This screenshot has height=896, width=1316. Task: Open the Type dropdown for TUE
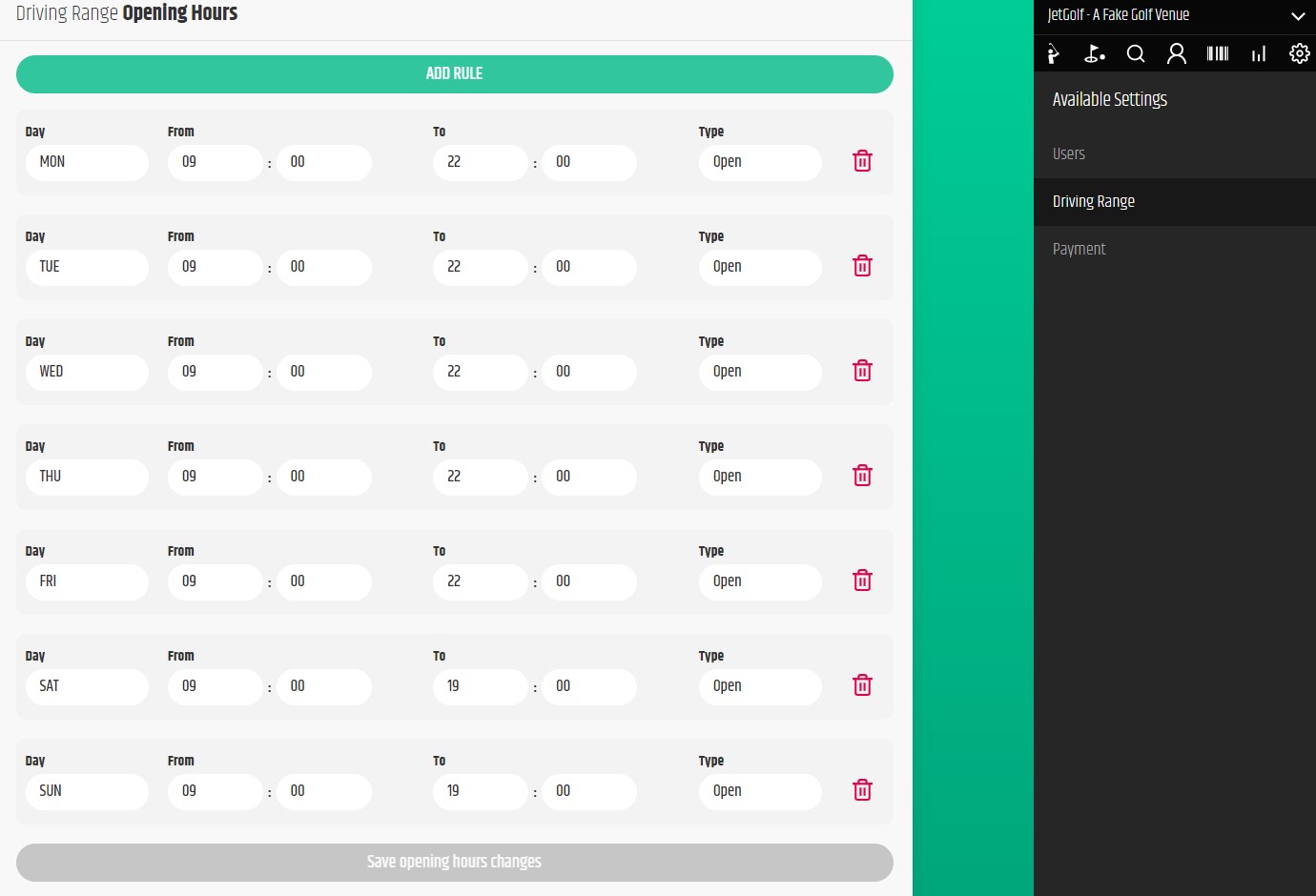pos(760,267)
